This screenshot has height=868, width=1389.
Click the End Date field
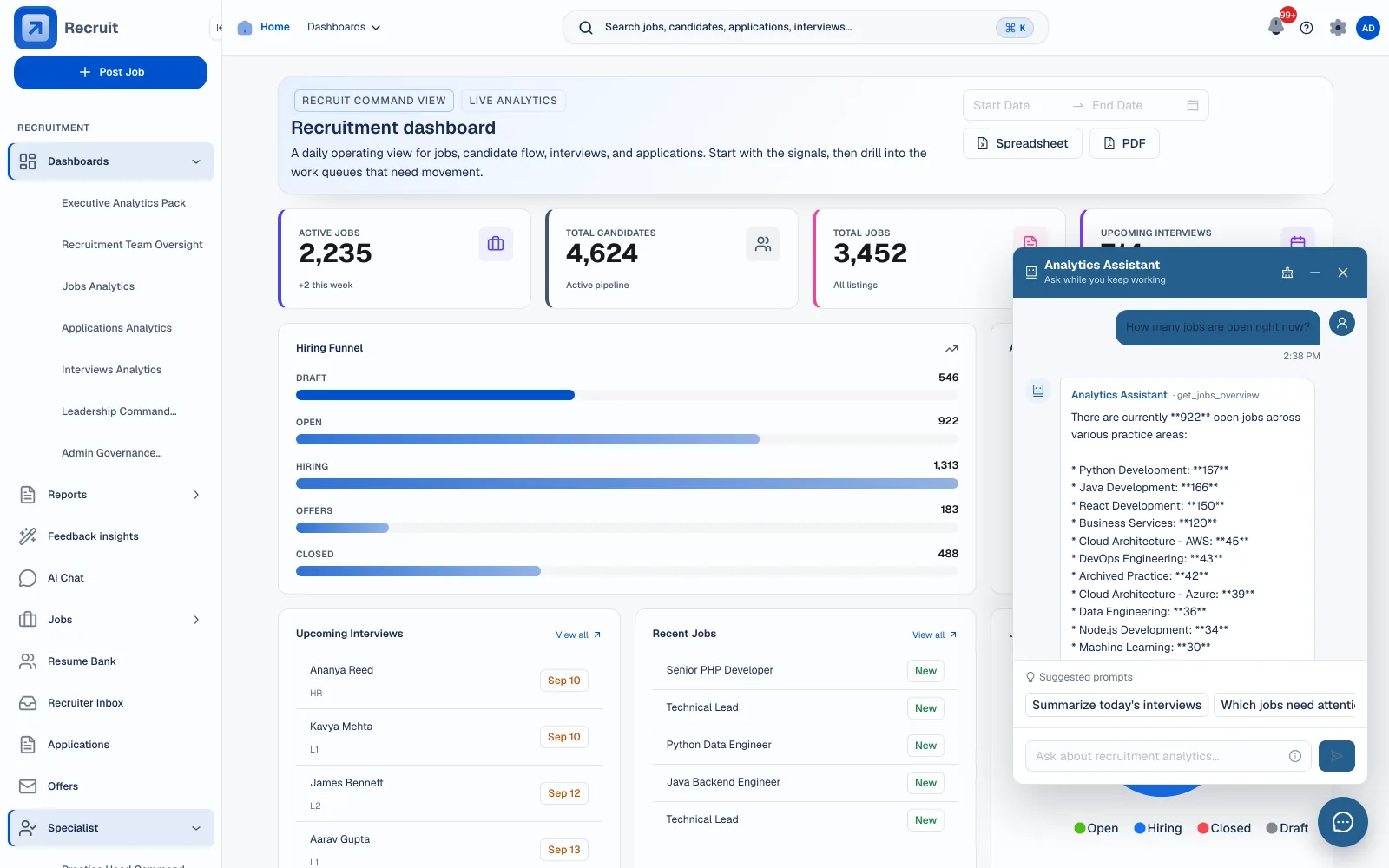(1133, 105)
